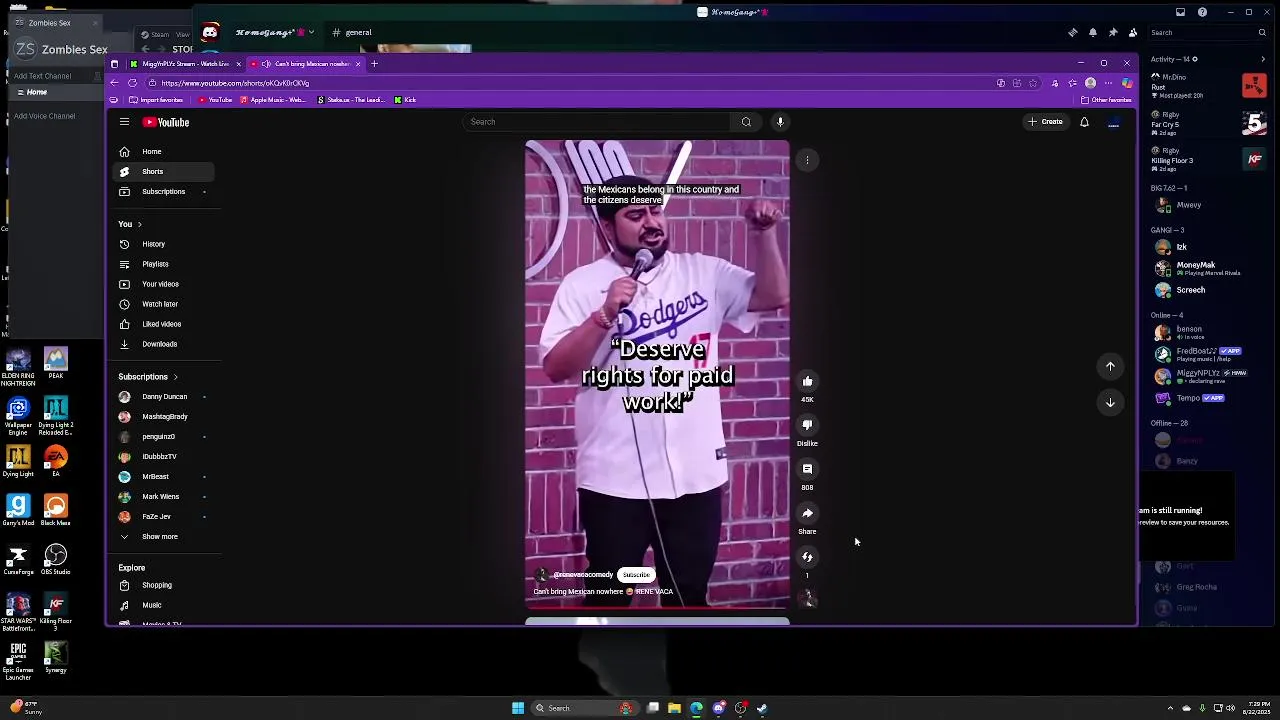Start voice search with the microphone icon

tap(780, 122)
